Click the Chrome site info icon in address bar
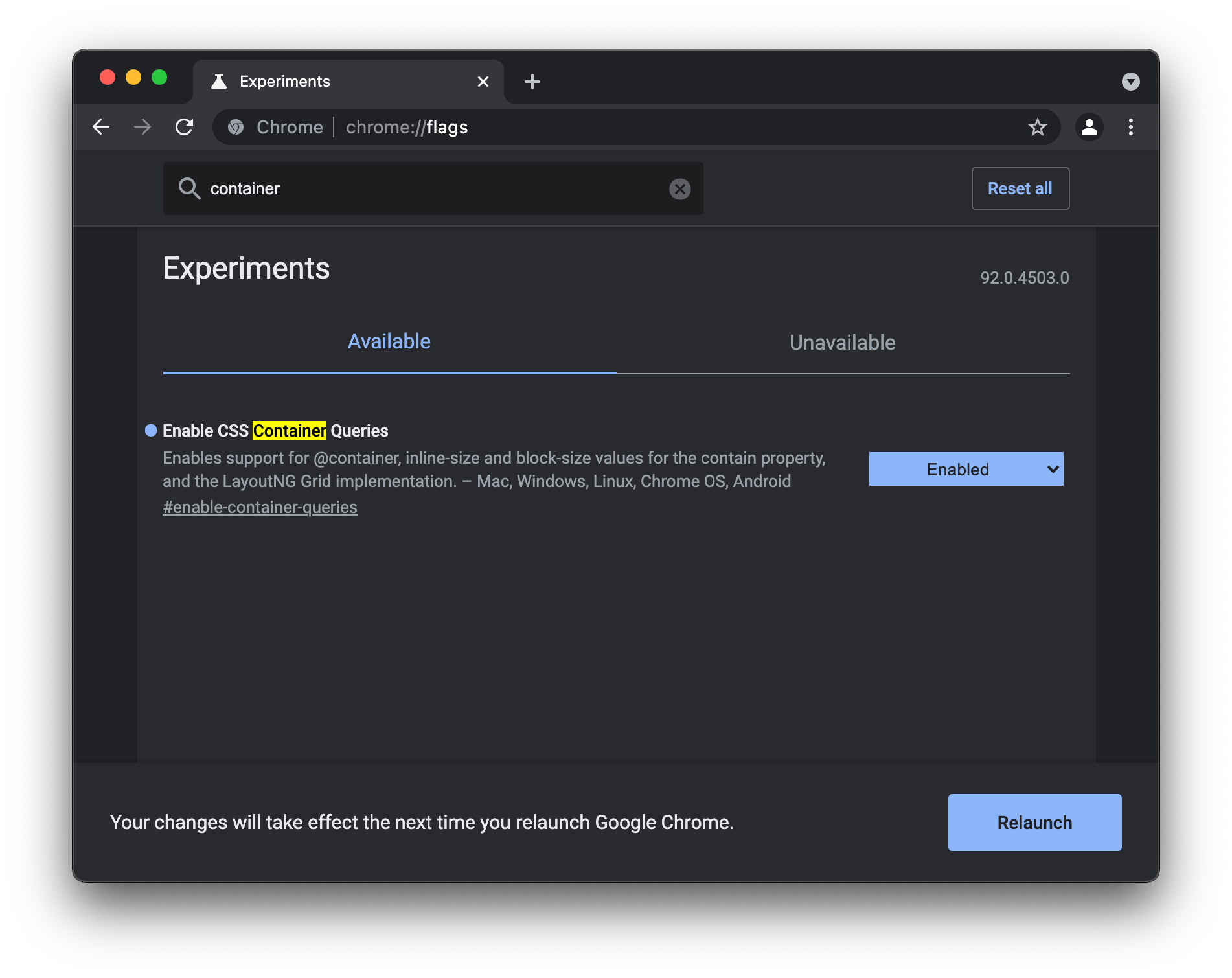 coord(236,127)
